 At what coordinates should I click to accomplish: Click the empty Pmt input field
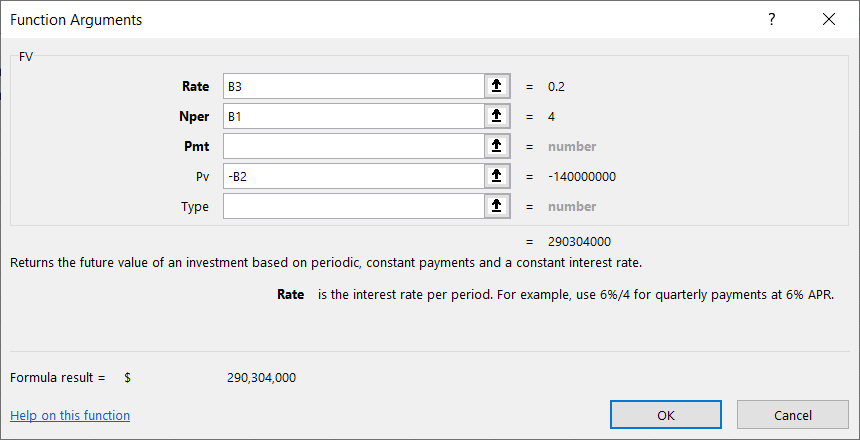(x=353, y=146)
